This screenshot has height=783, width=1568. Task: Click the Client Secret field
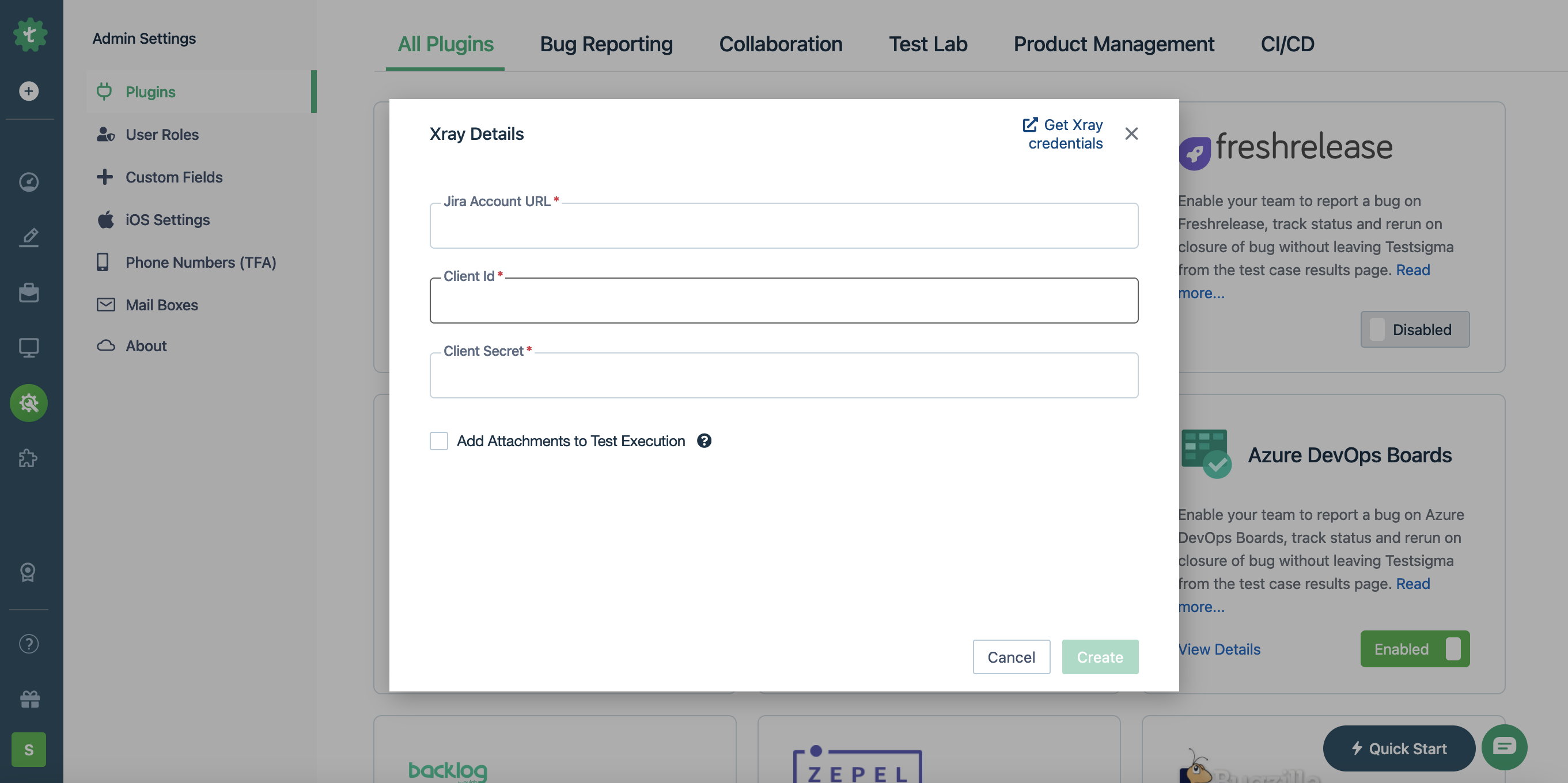[784, 375]
